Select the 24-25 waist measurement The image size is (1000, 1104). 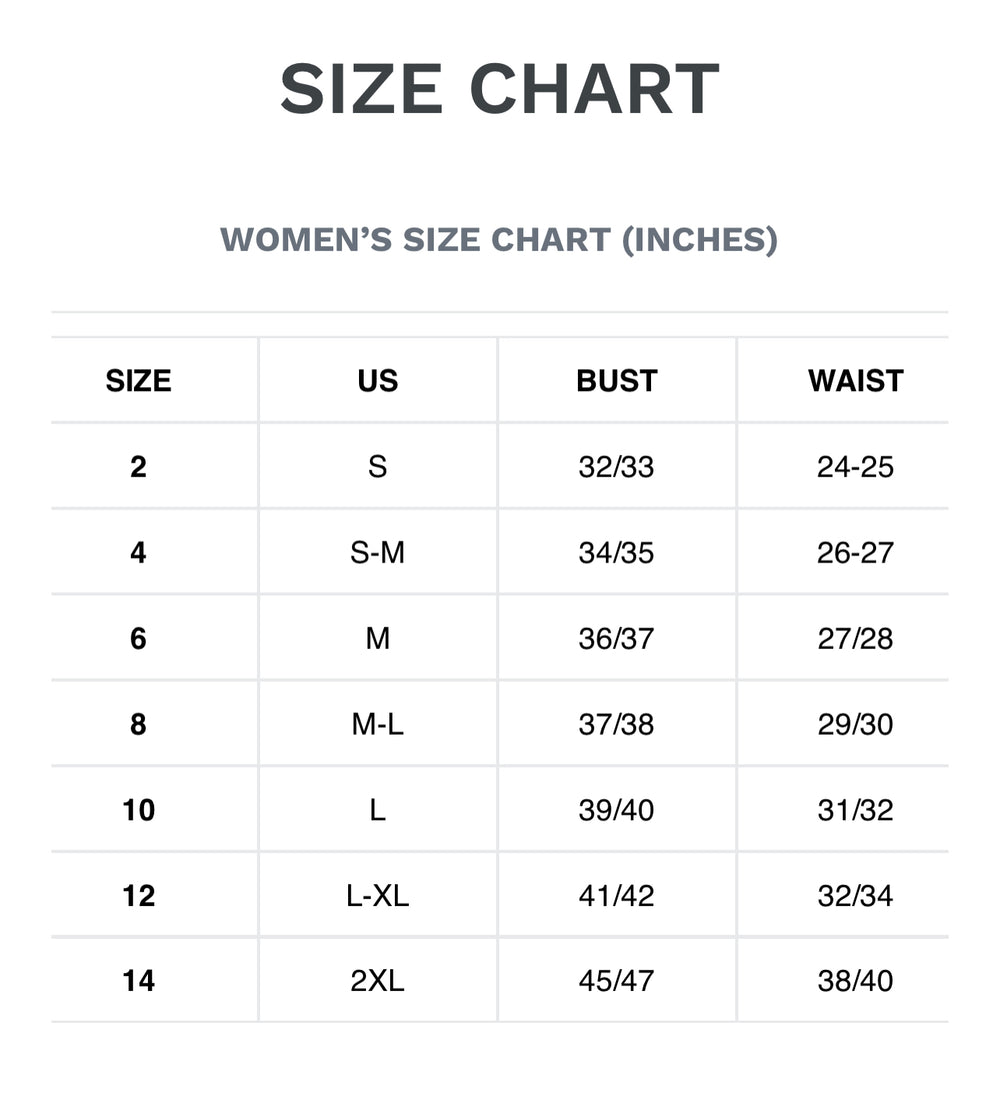point(855,467)
